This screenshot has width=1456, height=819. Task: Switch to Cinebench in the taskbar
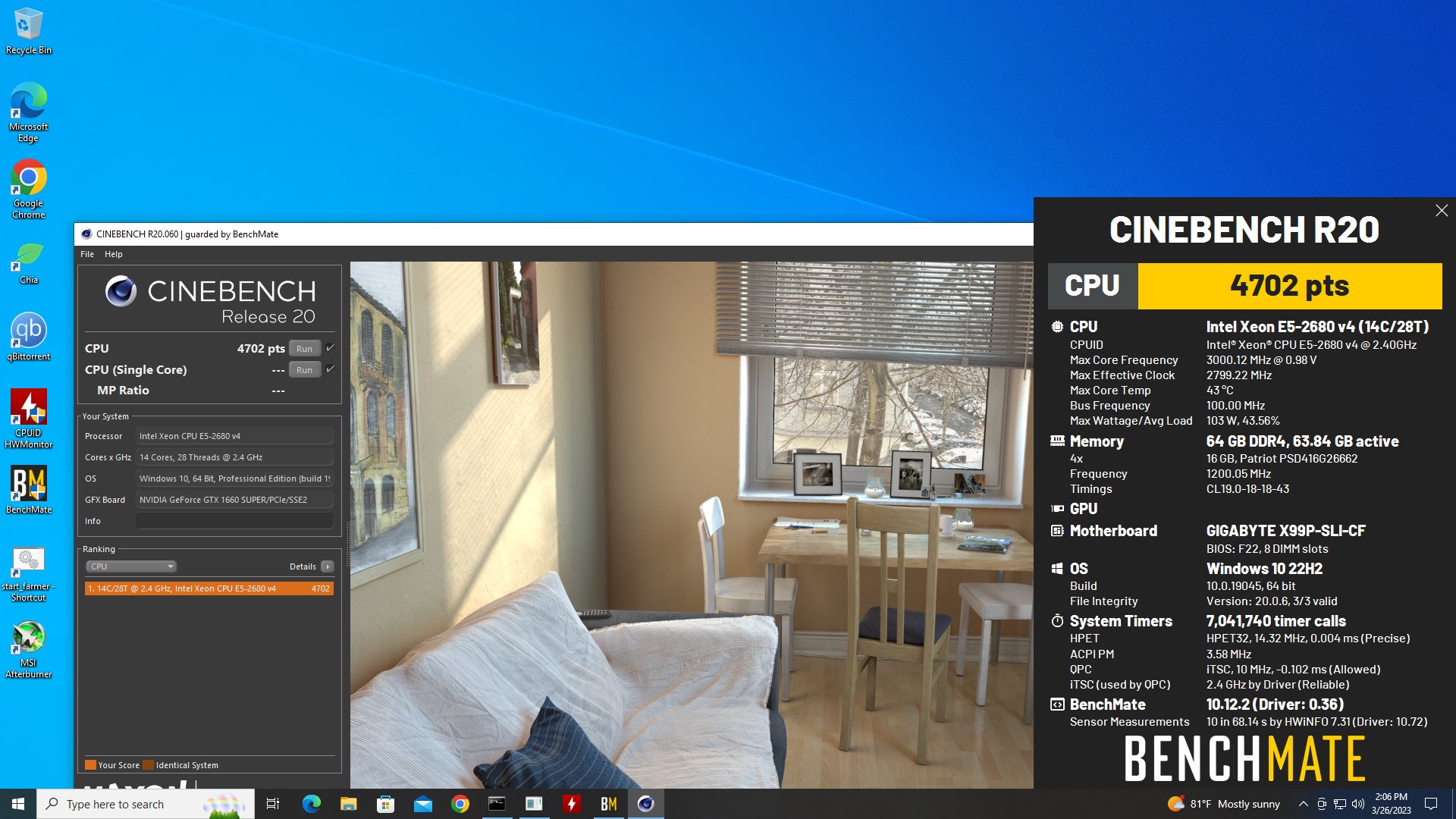coord(645,804)
